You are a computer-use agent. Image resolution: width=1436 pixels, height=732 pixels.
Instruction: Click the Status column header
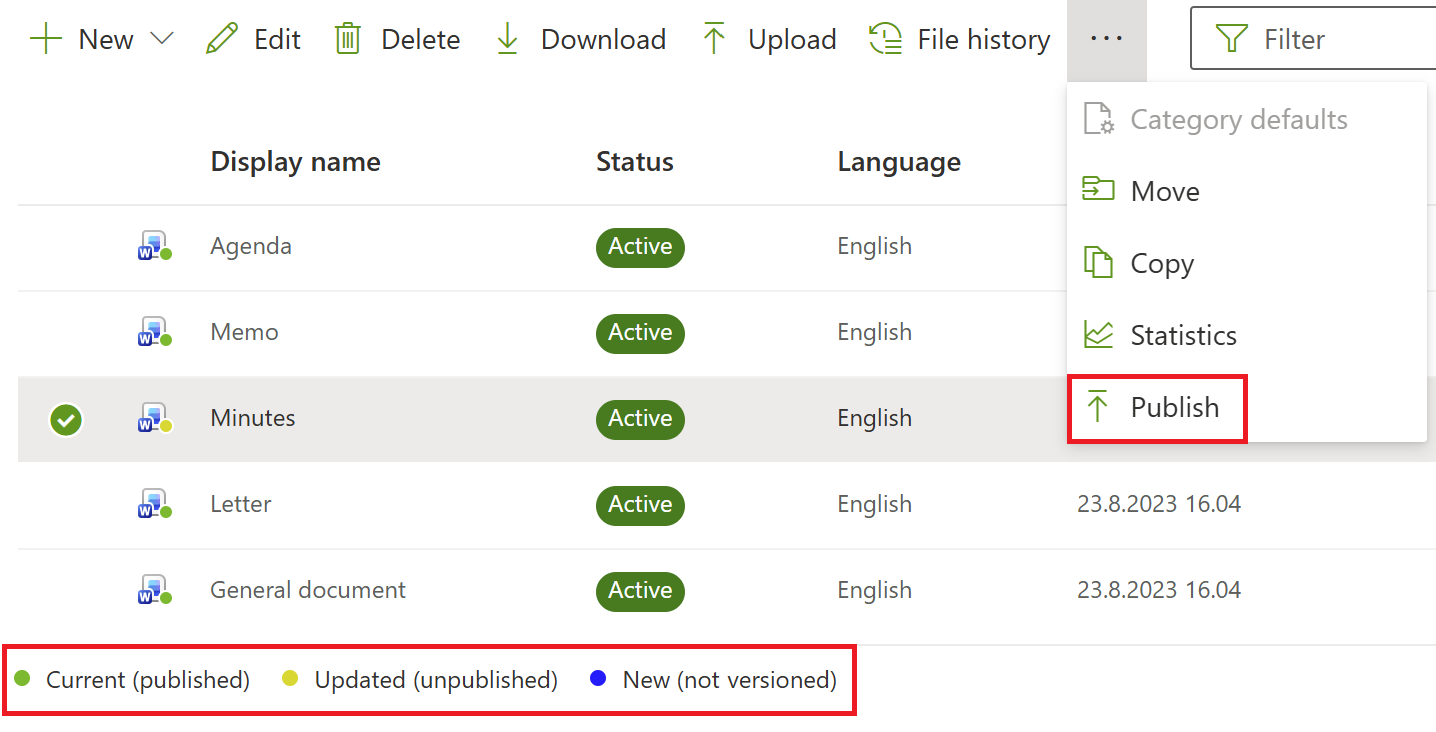(634, 162)
